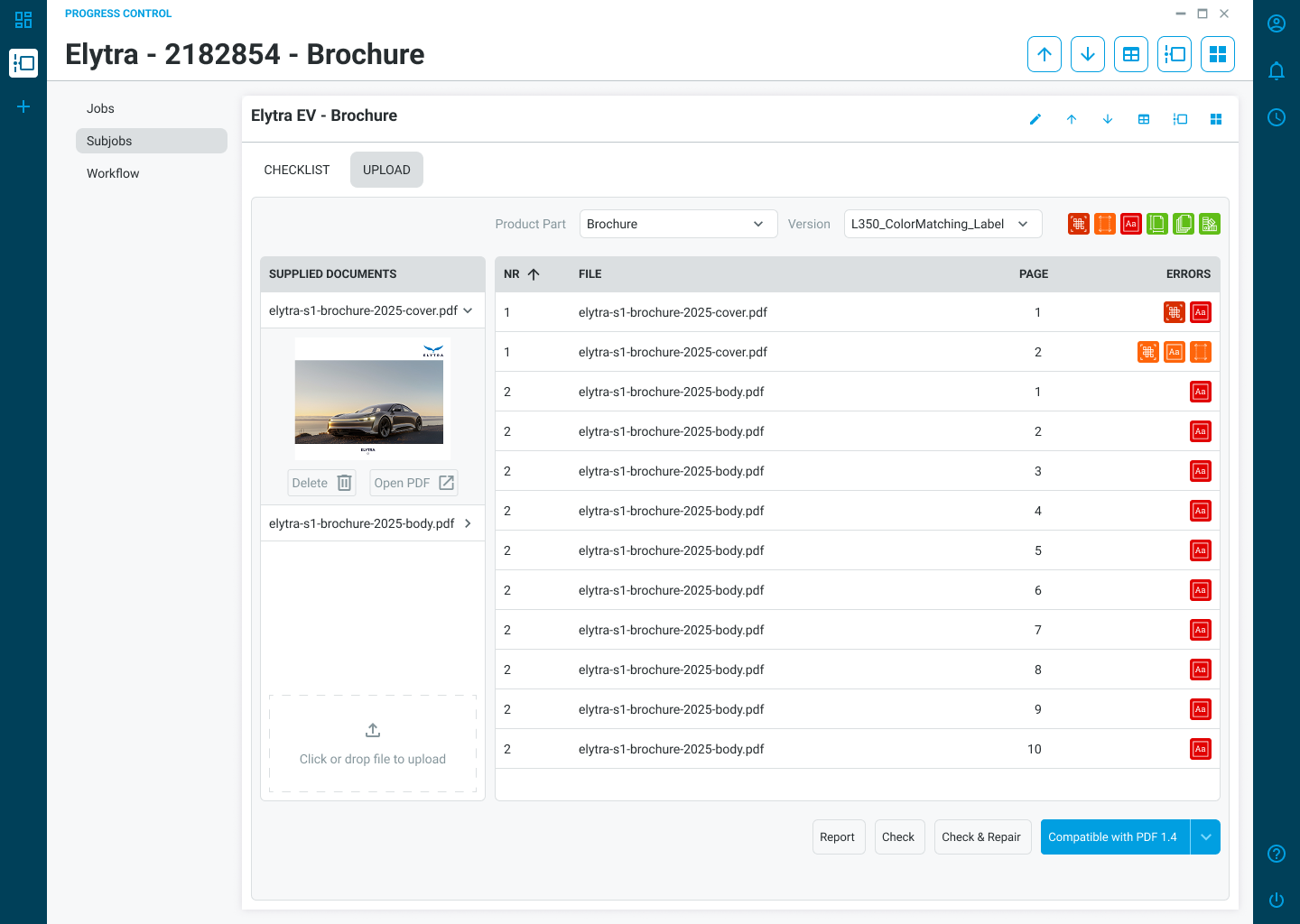Click the power logout icon
Viewport: 1300px width, 924px height.
coord(1277,901)
